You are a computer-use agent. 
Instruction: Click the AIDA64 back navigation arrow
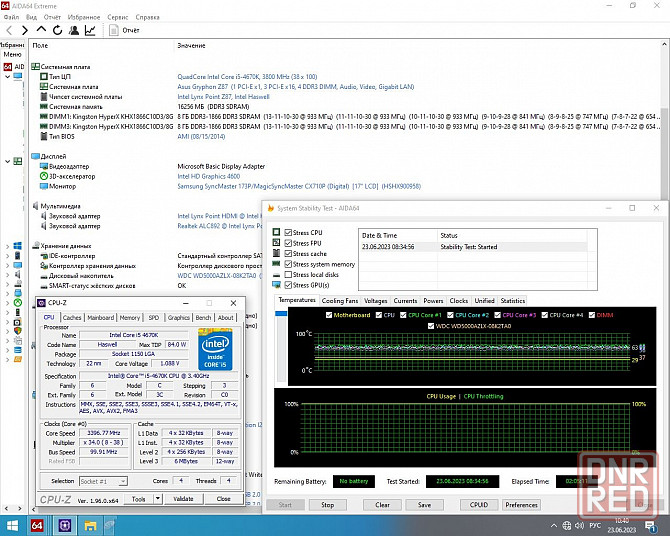(9, 31)
